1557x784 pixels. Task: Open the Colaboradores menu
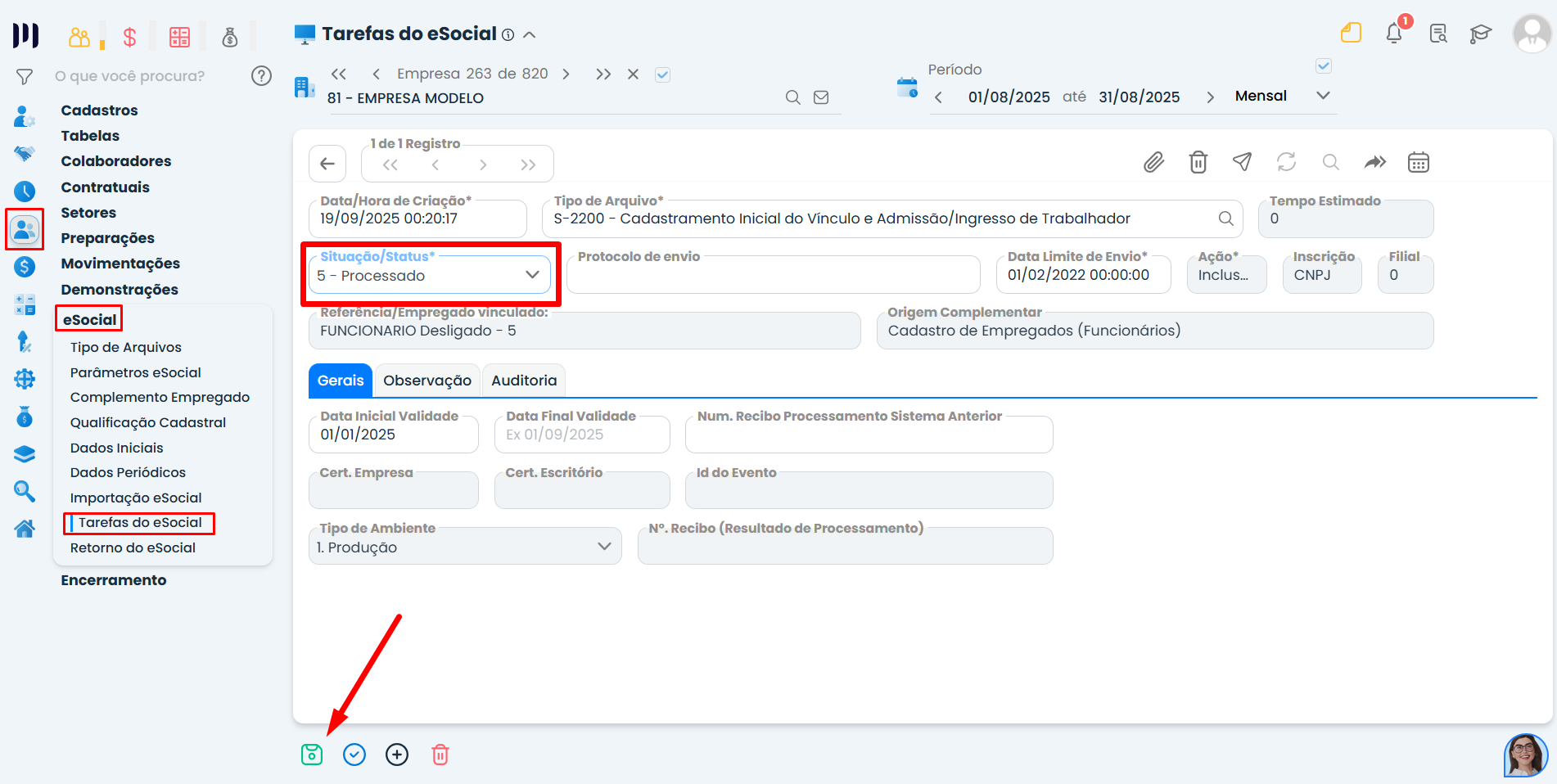116,161
